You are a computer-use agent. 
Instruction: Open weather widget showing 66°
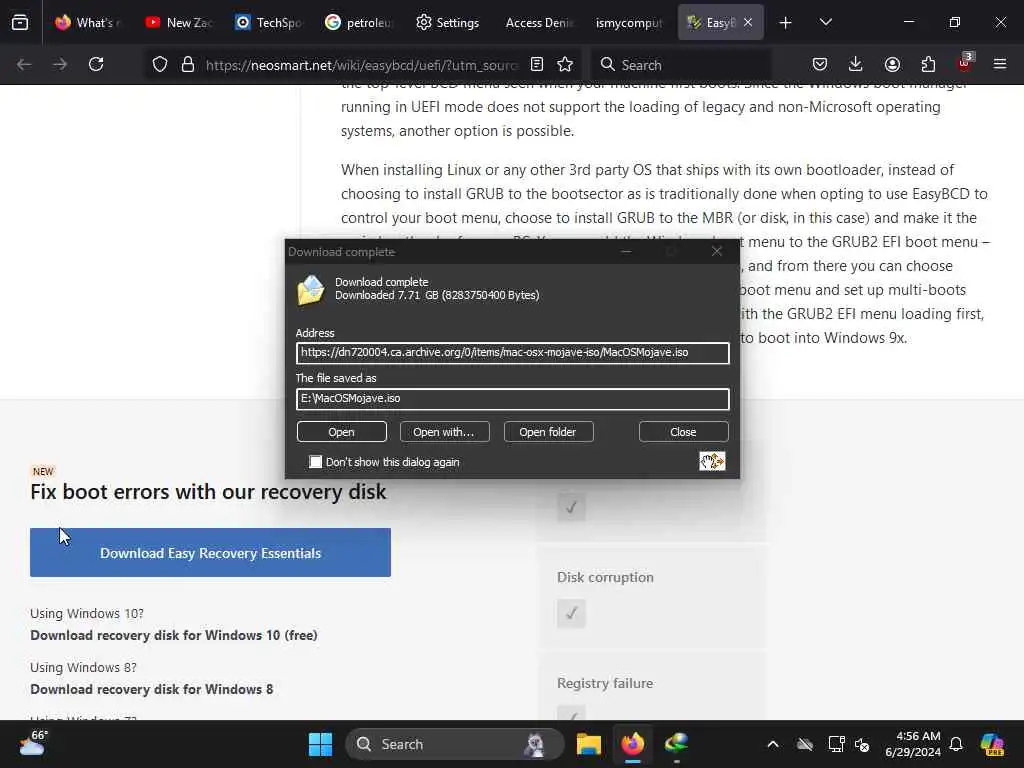(x=33, y=743)
